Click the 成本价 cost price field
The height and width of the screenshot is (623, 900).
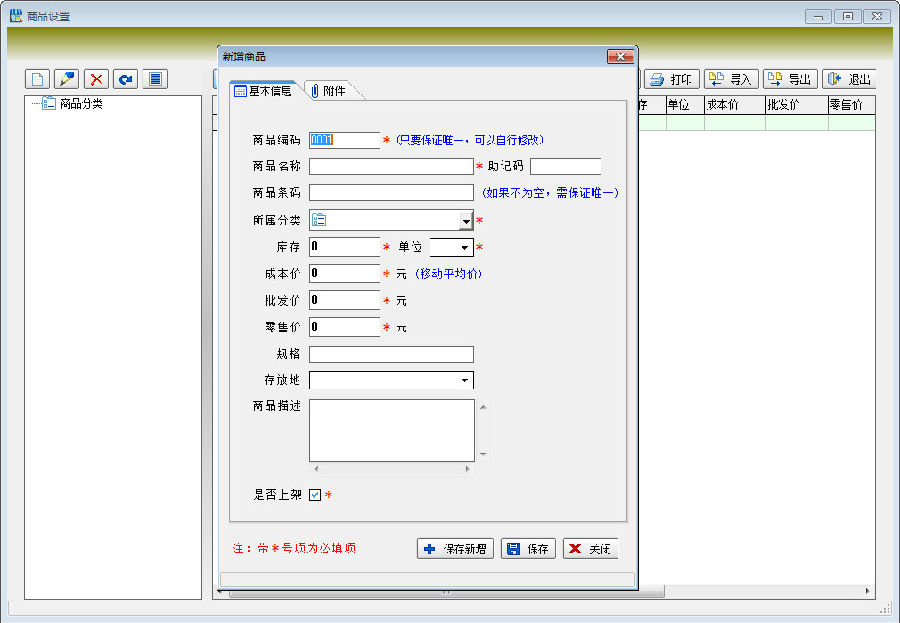[x=344, y=273]
